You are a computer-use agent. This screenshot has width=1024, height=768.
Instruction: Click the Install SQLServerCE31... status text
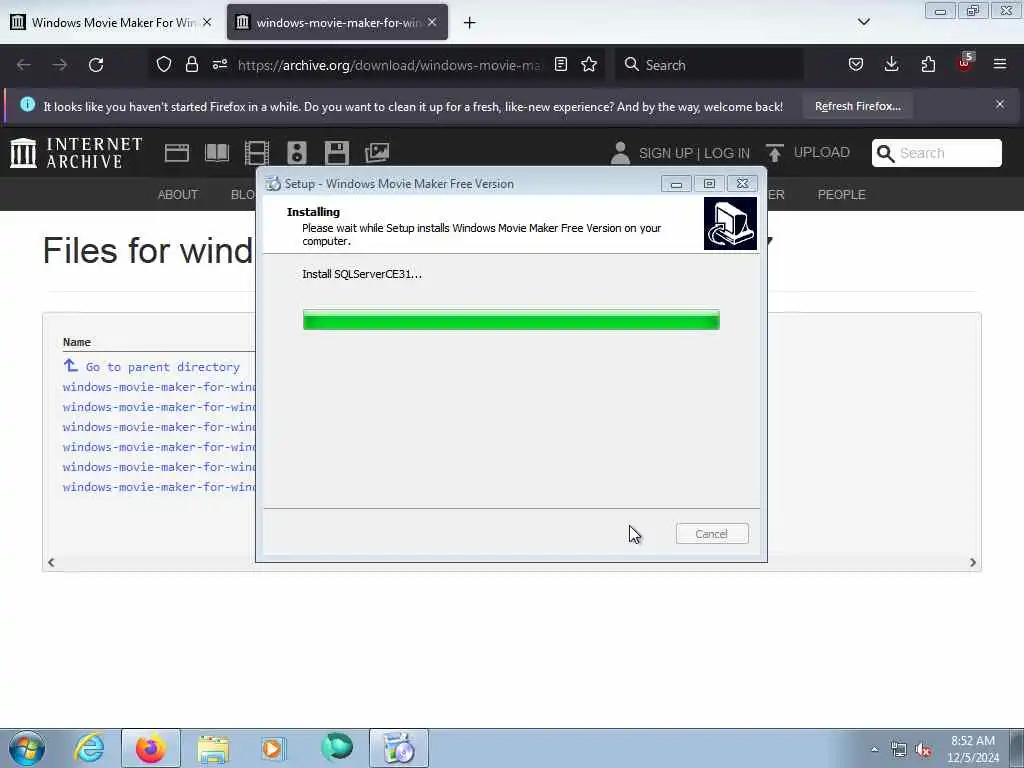tap(362, 274)
